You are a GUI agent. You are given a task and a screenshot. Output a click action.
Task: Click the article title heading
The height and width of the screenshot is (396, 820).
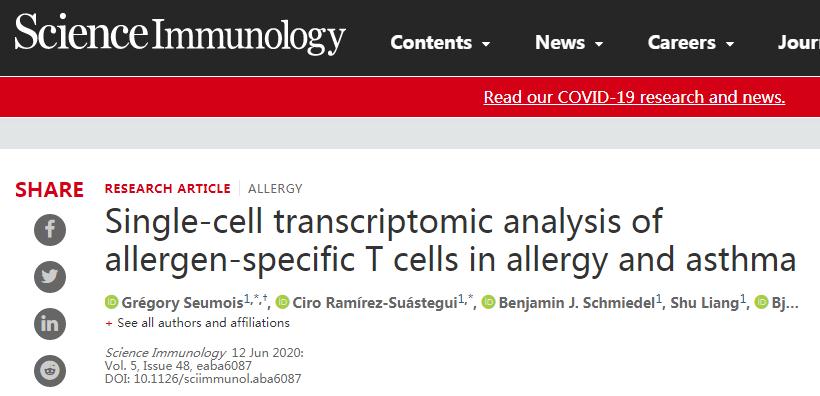(x=450, y=240)
